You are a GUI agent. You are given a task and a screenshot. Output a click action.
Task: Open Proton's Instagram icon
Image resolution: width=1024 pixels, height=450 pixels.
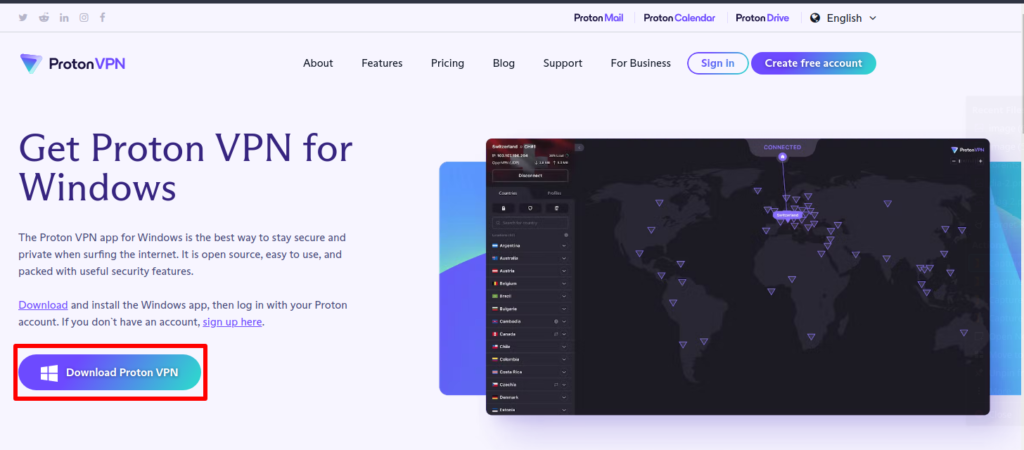pos(84,18)
